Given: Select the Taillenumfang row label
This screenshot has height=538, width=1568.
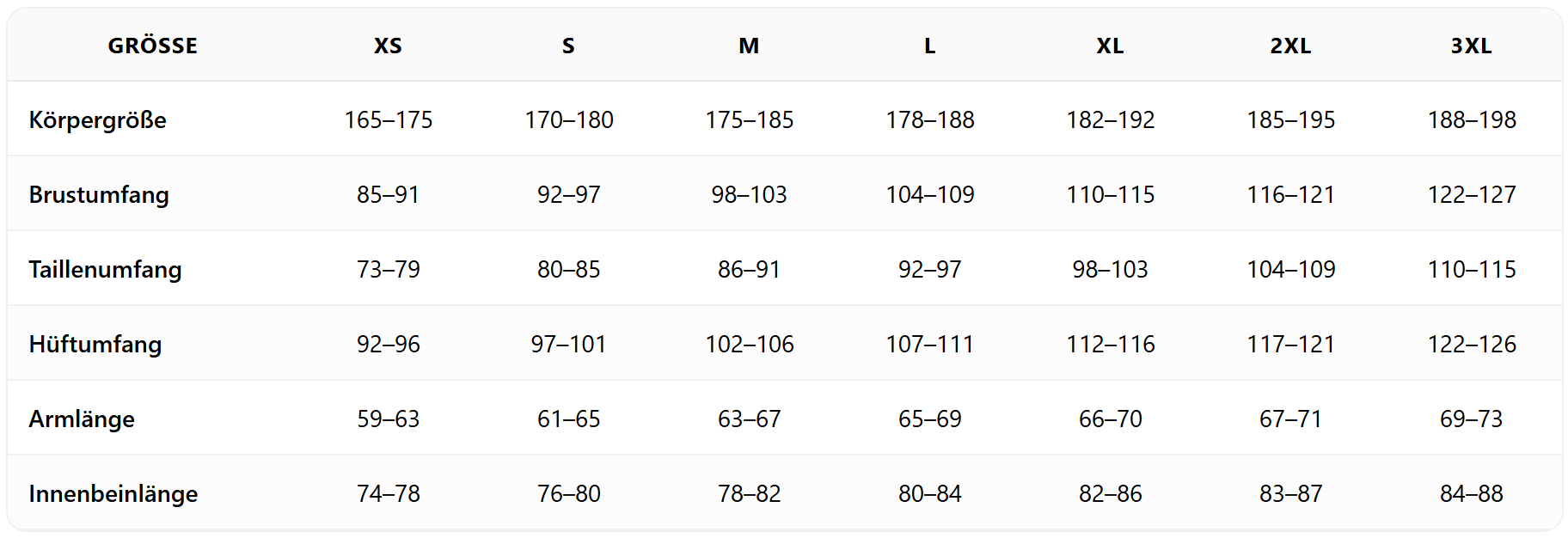Looking at the screenshot, I should tap(105, 270).
